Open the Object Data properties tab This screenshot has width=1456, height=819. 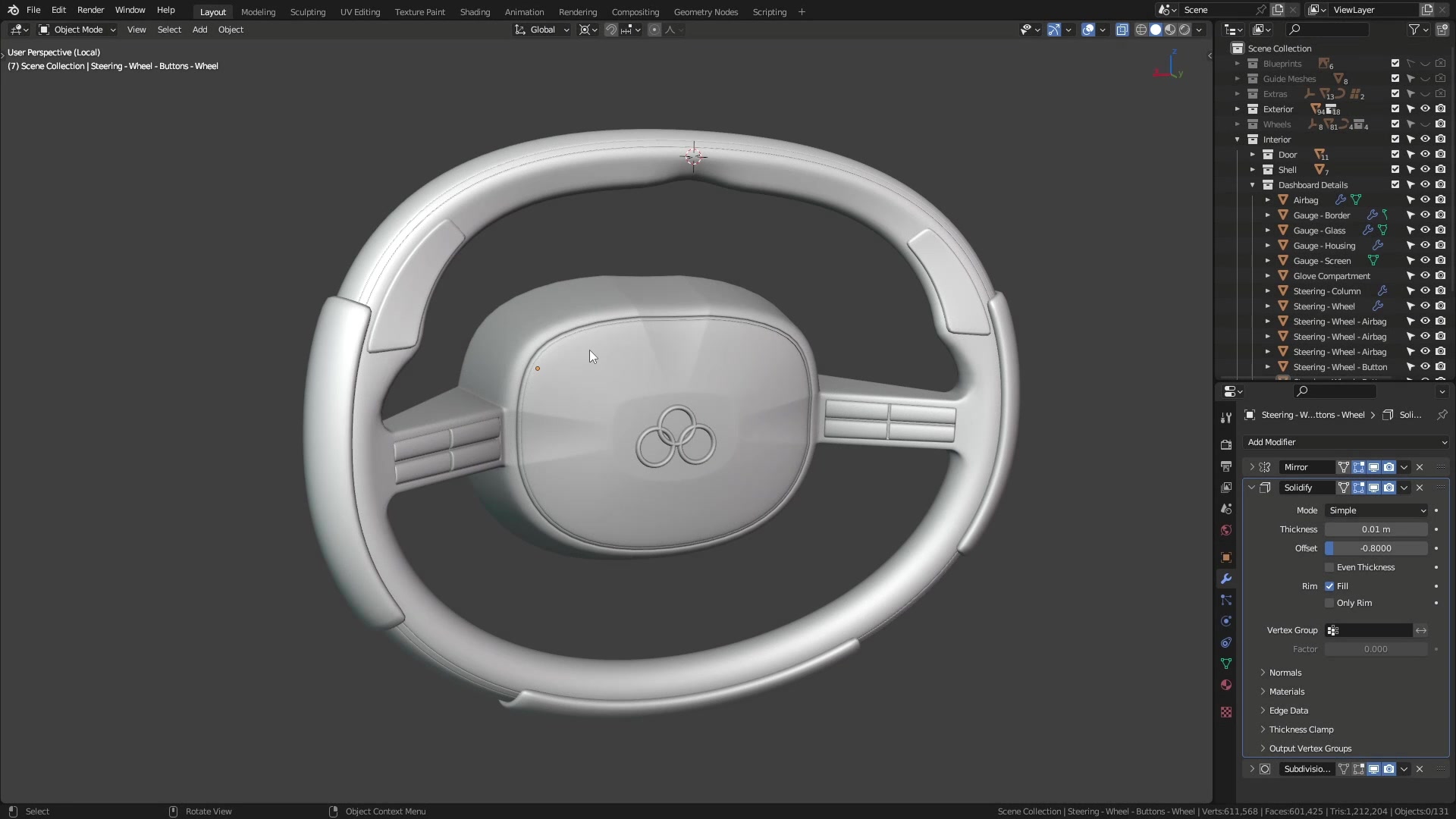(x=1226, y=664)
